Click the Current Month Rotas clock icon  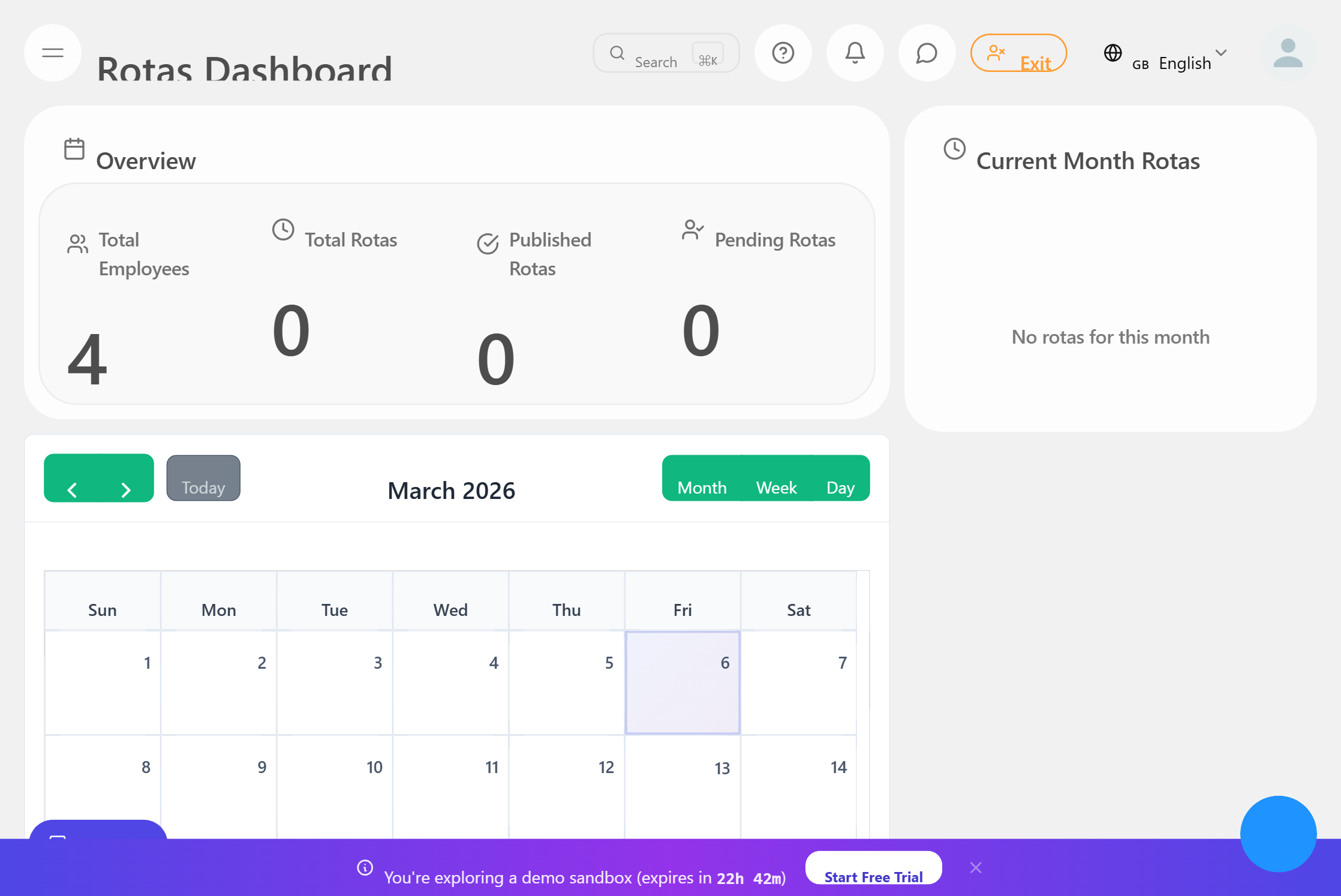954,150
